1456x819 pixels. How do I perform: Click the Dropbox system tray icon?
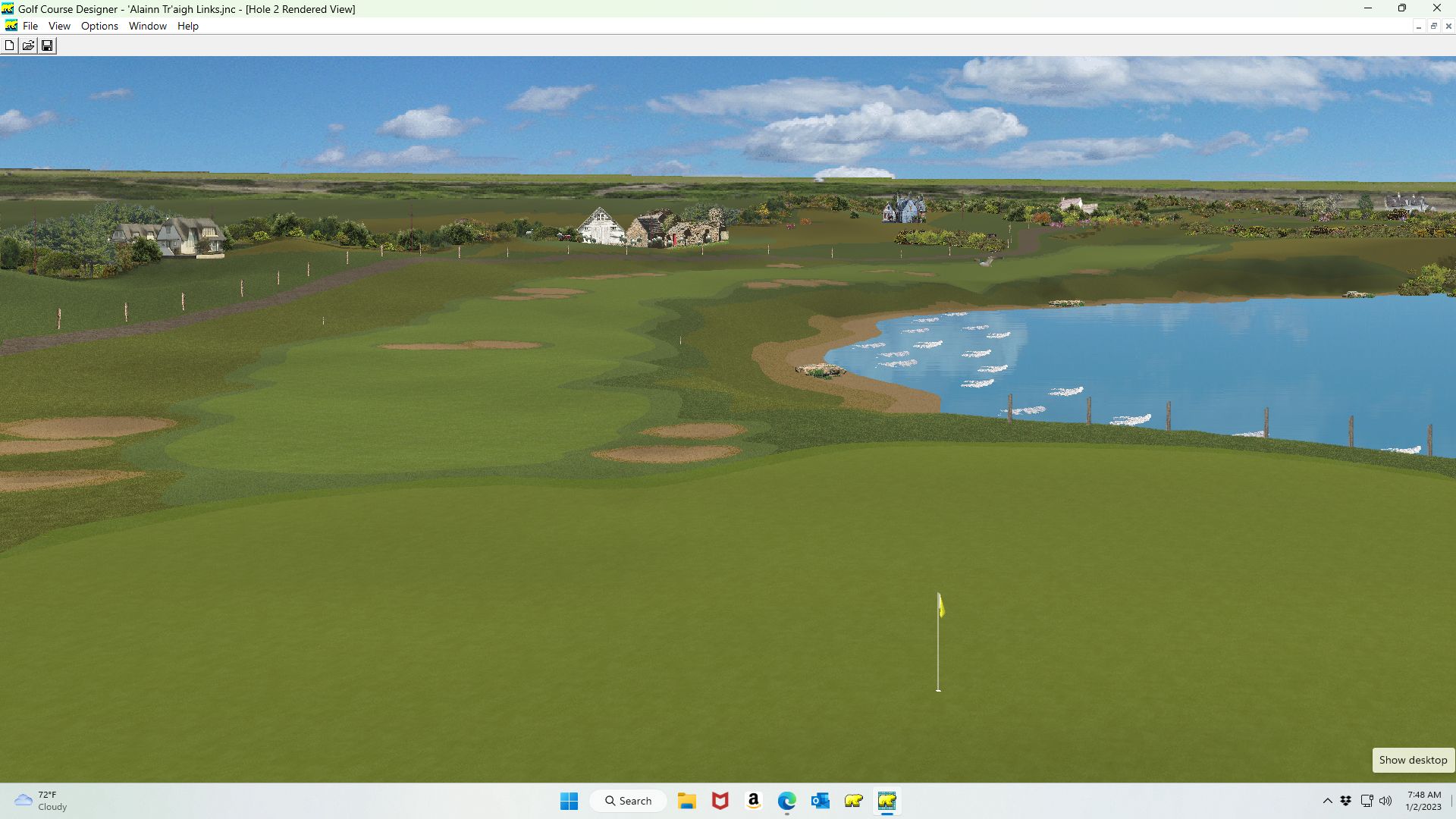(x=1346, y=801)
